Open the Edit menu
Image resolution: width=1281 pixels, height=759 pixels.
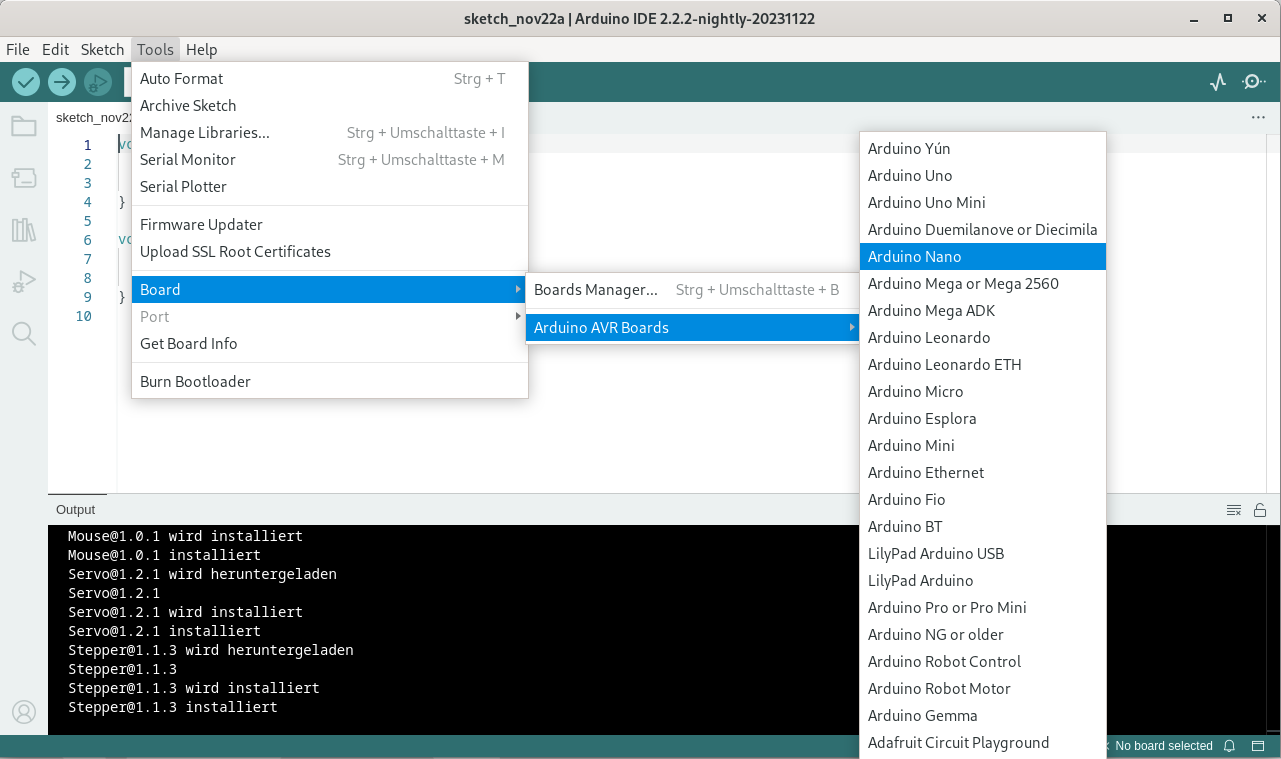click(x=55, y=49)
